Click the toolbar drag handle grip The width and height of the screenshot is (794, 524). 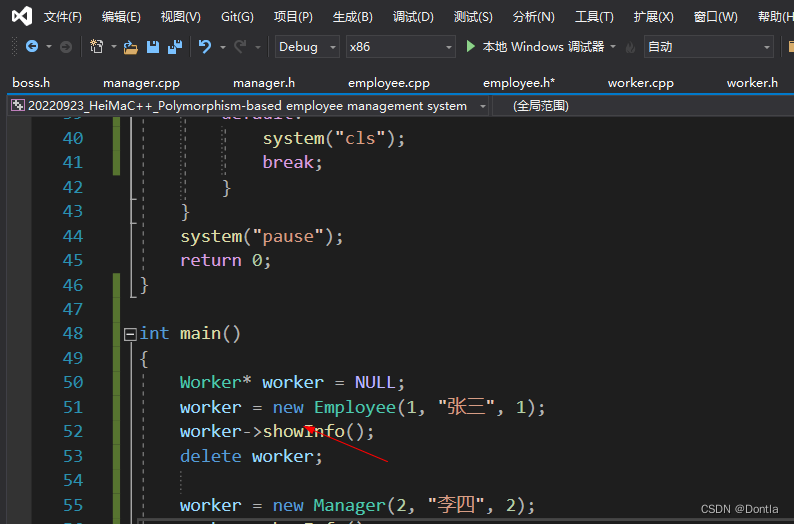tap(14, 47)
